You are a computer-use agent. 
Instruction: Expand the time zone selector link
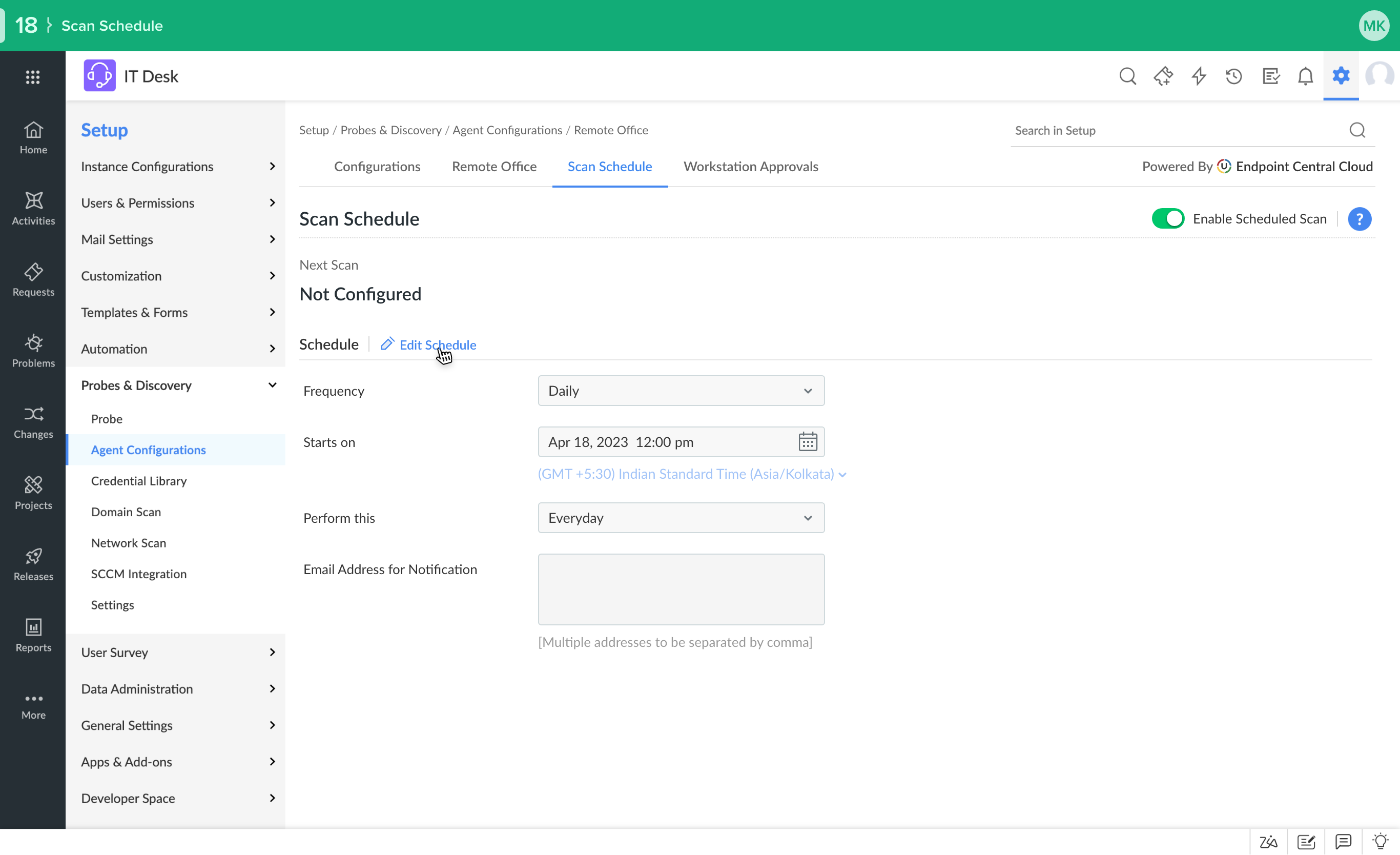tap(692, 474)
